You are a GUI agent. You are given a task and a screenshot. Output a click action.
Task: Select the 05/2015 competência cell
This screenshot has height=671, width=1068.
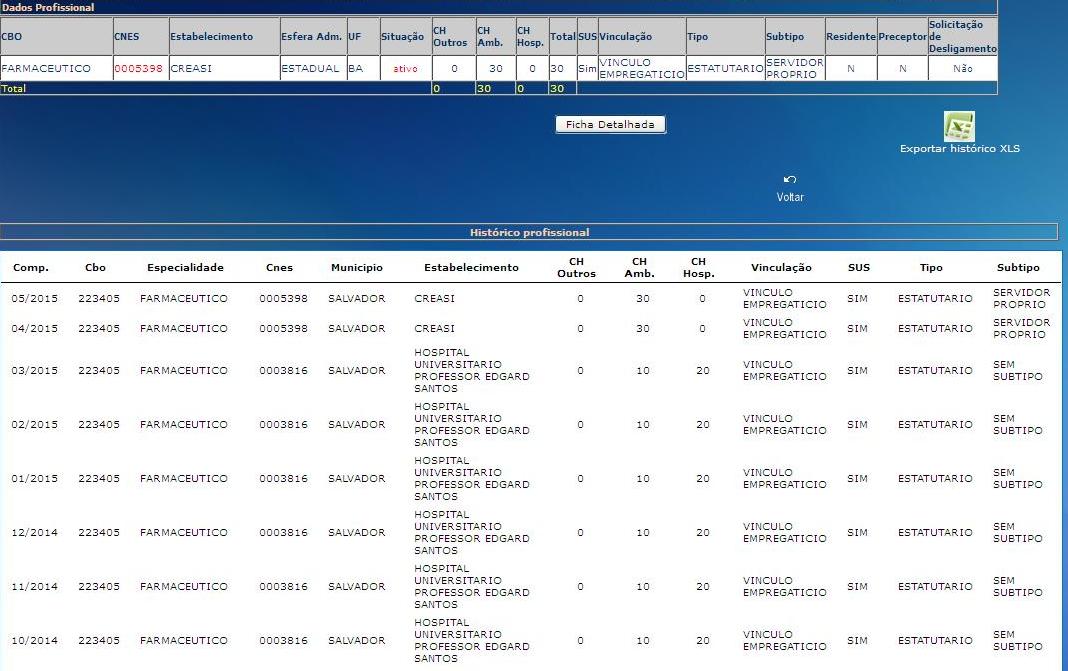(x=34, y=299)
